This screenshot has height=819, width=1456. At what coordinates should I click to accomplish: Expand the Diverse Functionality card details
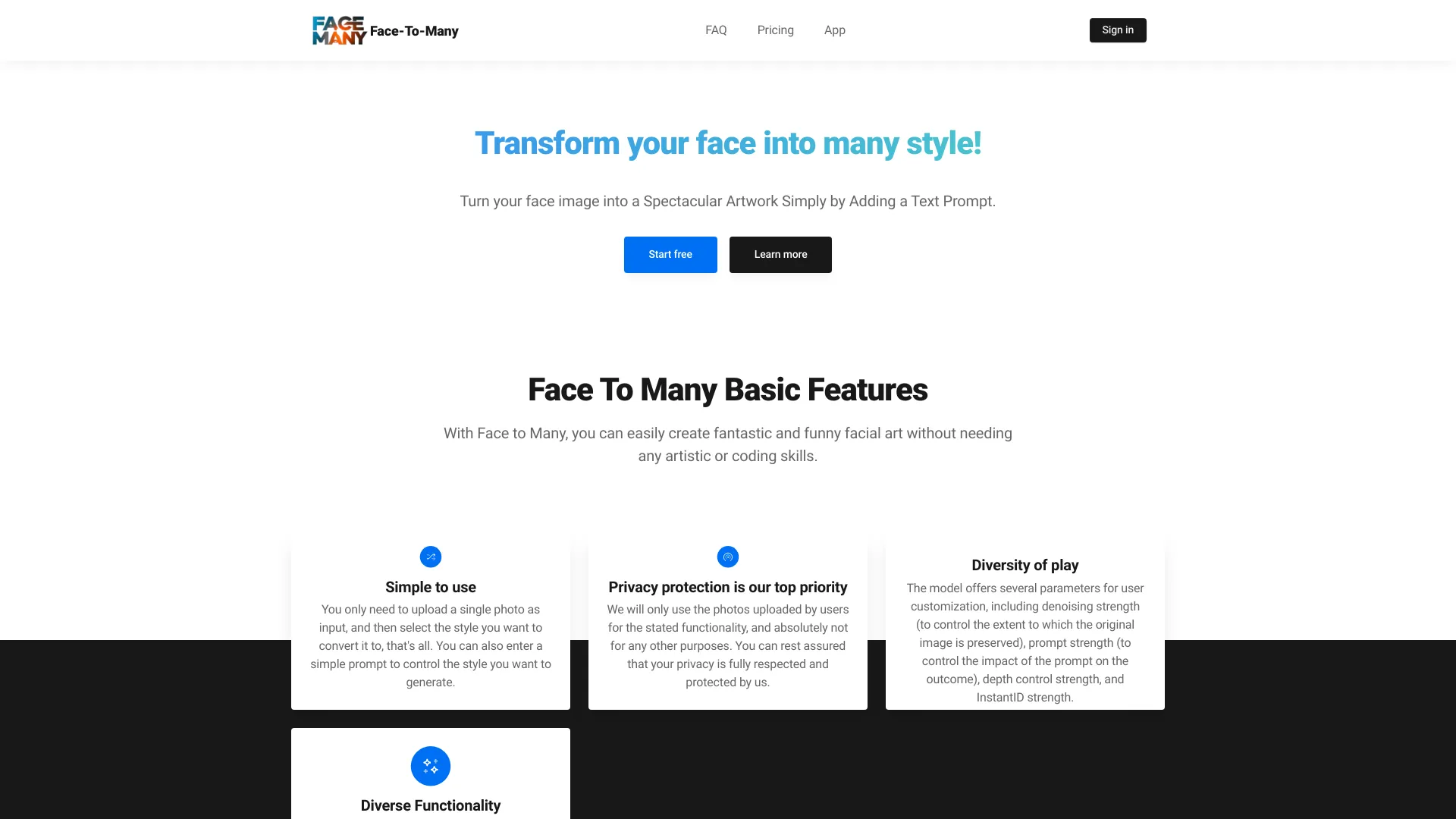tap(430, 805)
